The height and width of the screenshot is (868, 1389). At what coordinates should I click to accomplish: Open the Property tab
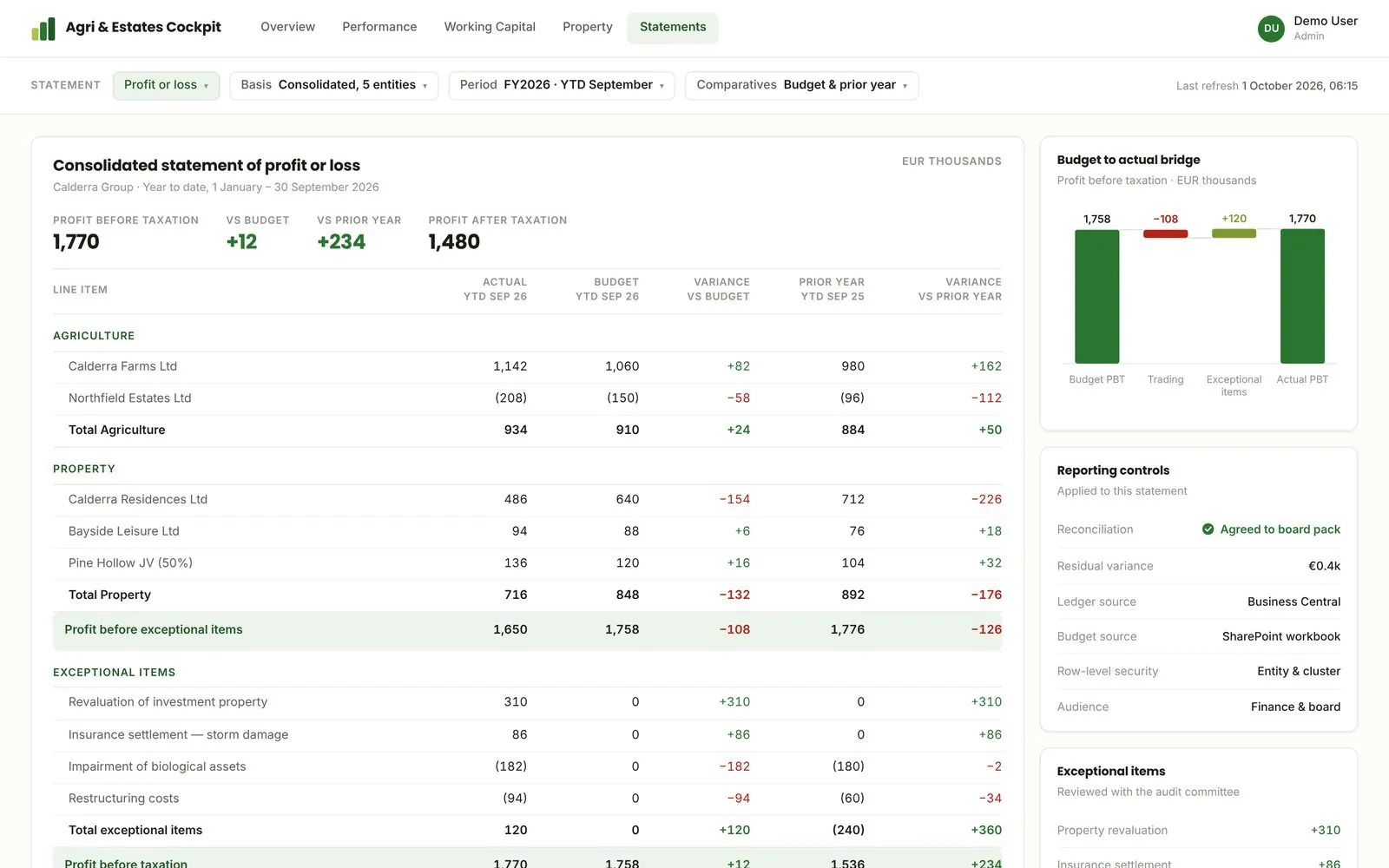click(588, 27)
